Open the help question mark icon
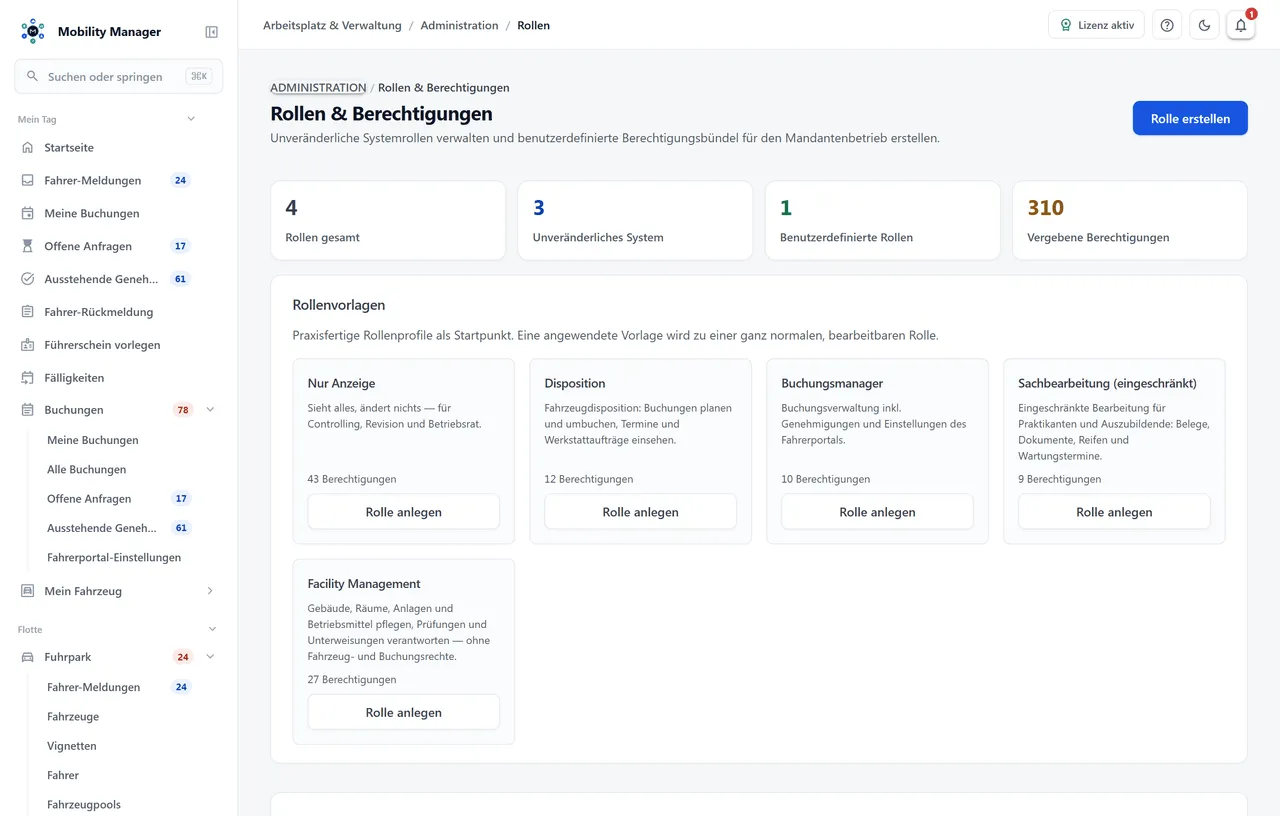This screenshot has height=816, width=1280. click(1167, 25)
